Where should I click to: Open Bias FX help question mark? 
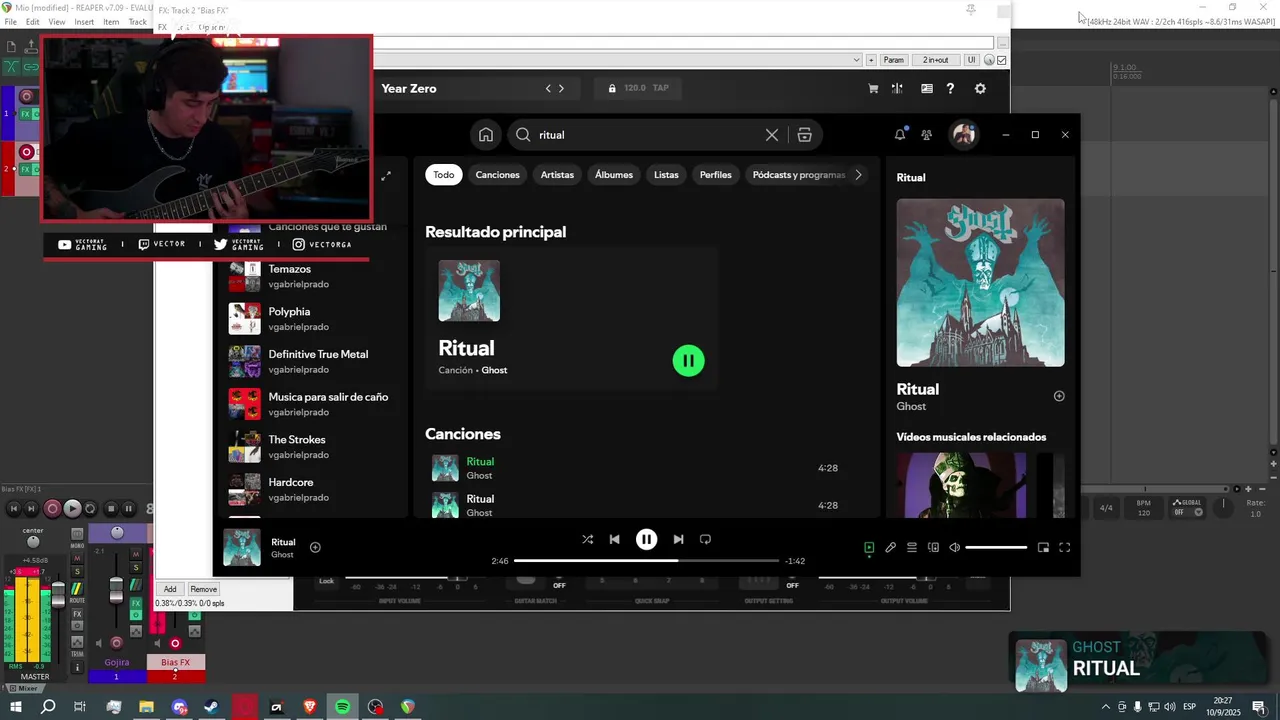click(950, 88)
